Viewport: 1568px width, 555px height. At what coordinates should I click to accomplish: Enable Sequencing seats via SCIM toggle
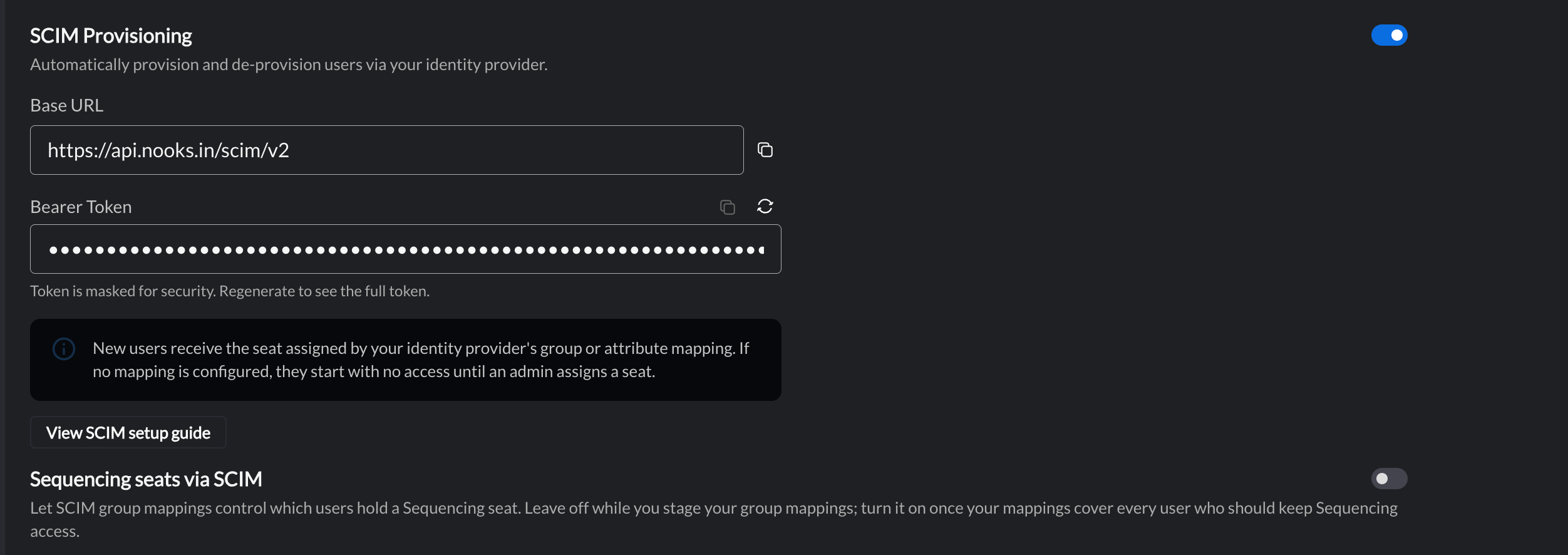tap(1389, 479)
